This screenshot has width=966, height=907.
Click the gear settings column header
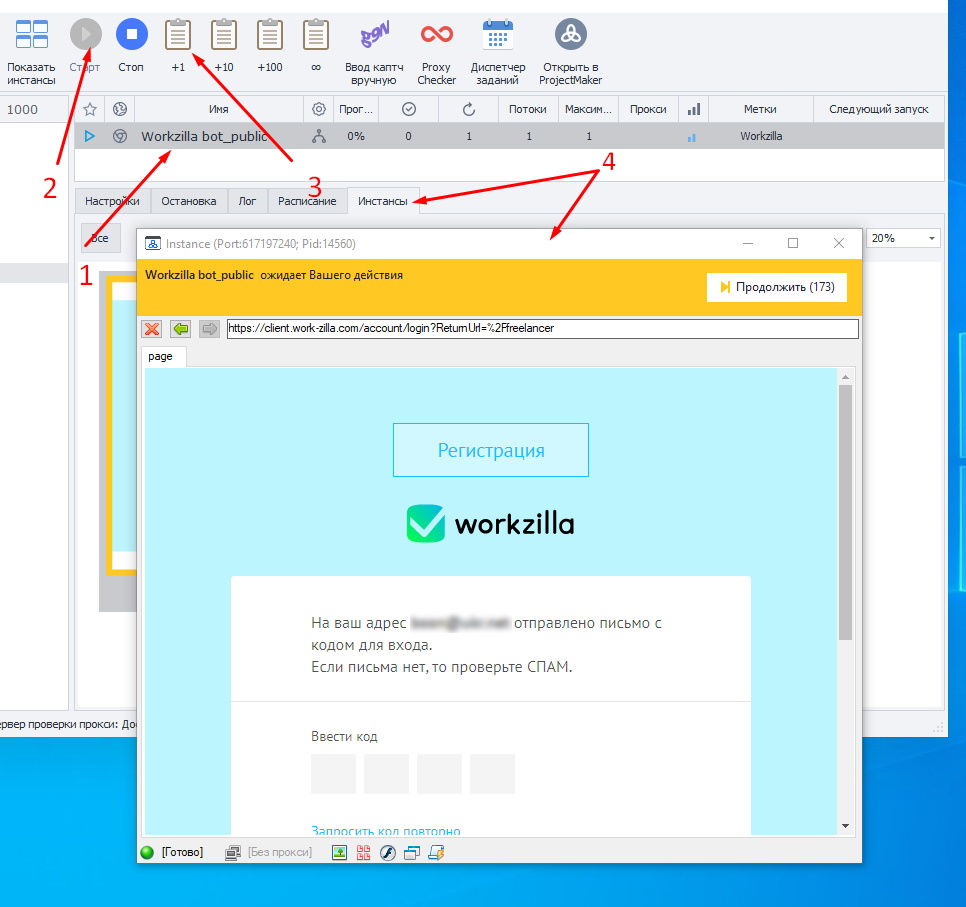click(319, 109)
